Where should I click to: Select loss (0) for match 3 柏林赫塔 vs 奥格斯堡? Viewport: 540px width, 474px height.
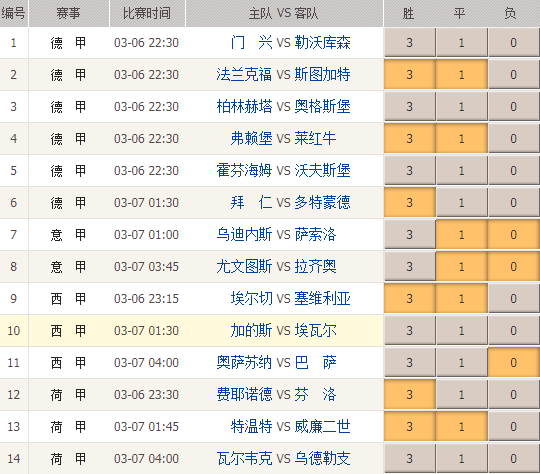point(514,106)
